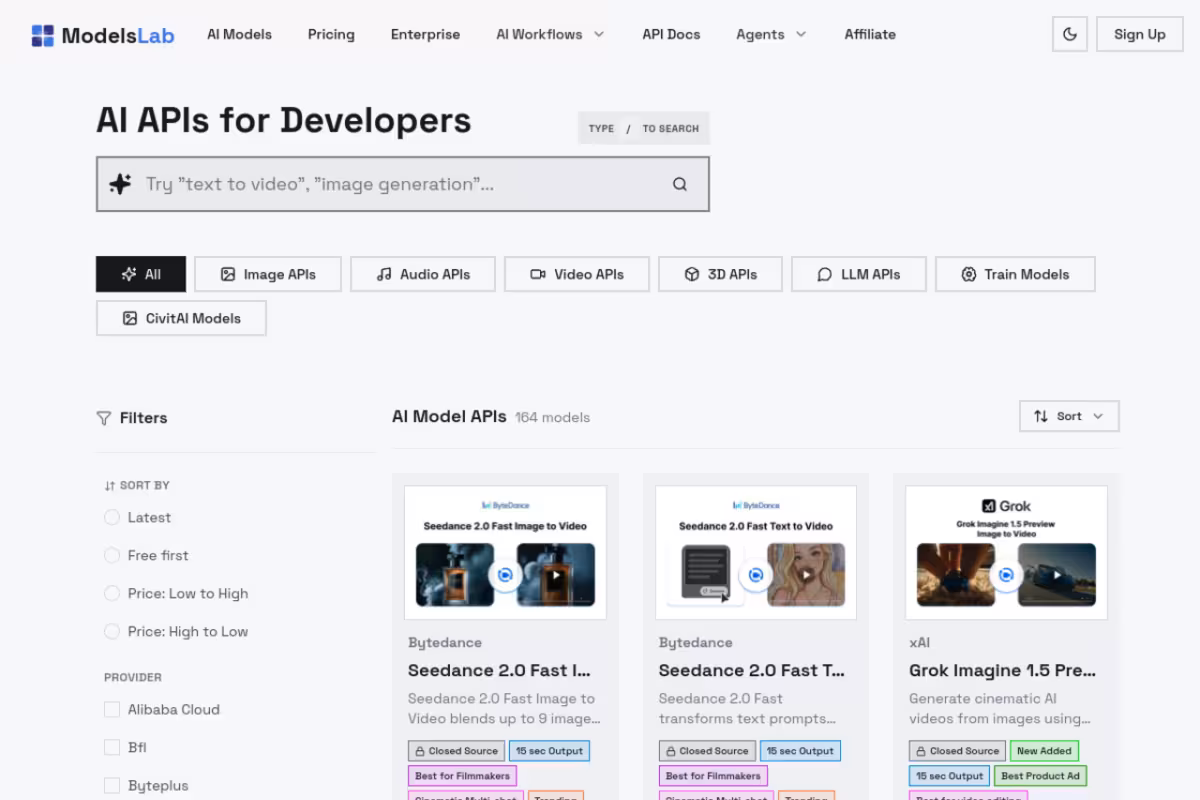Open Grok Imagine 1.5 Preview thumbnail
Image resolution: width=1200 pixels, height=800 pixels.
1006,553
